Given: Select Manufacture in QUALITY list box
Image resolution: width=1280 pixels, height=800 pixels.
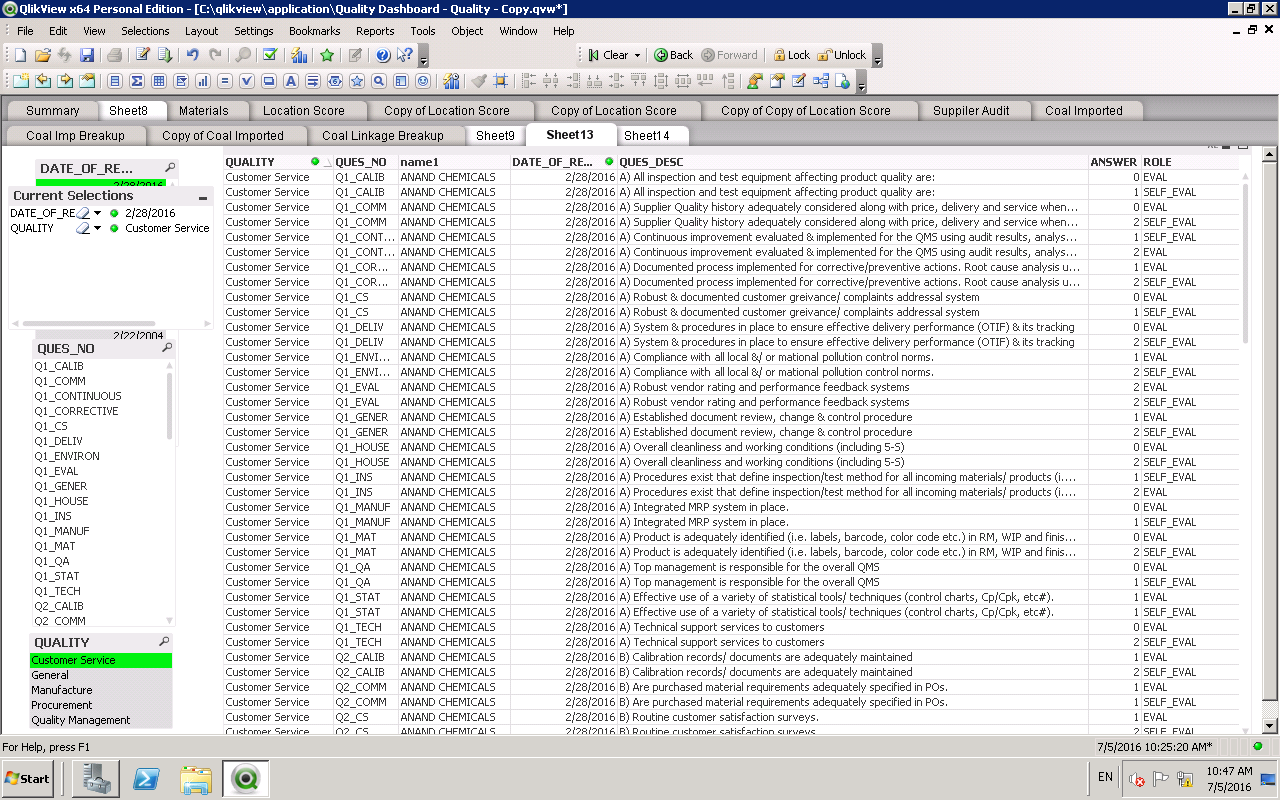Looking at the screenshot, I should click(101, 690).
